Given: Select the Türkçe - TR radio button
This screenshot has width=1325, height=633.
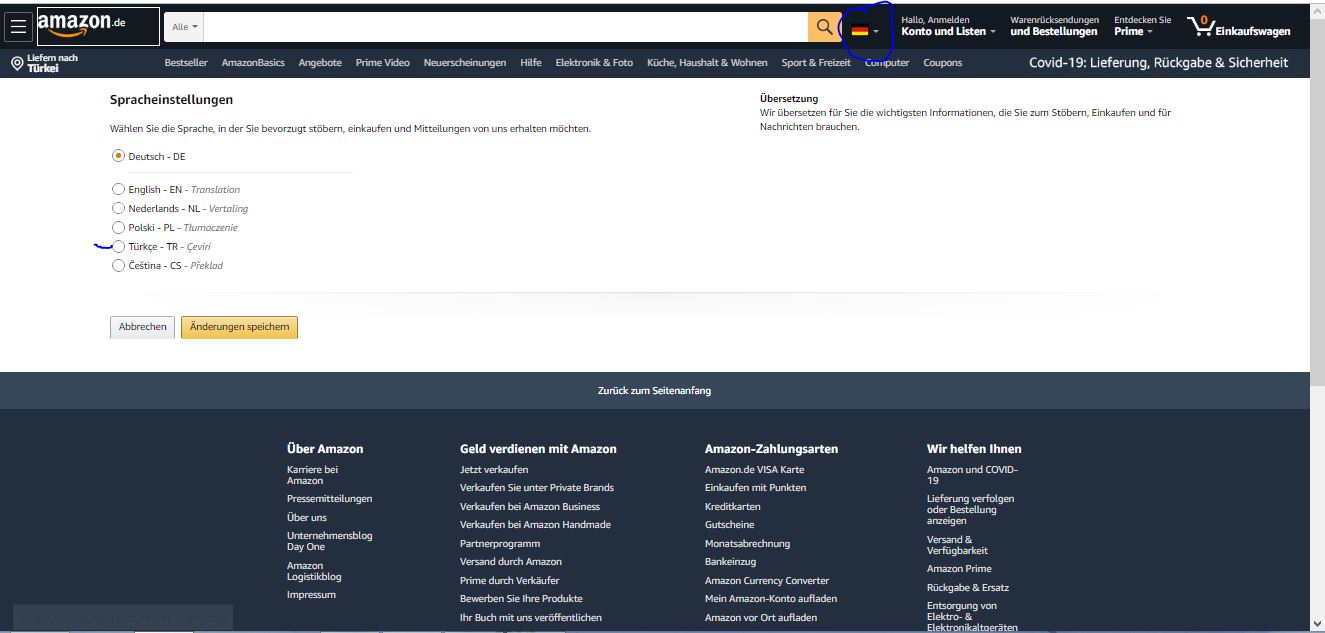Looking at the screenshot, I should (x=119, y=246).
